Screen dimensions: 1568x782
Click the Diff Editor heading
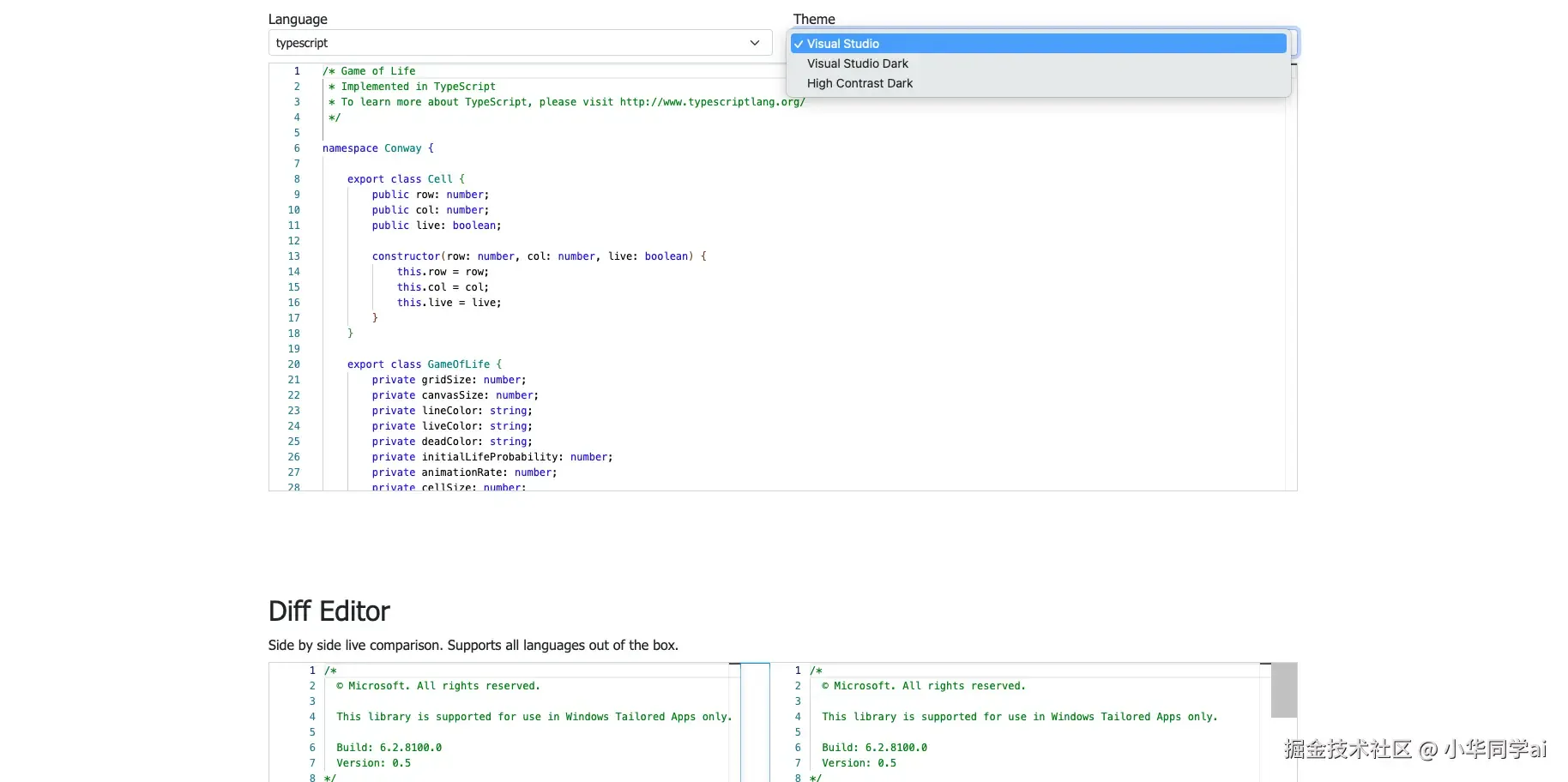pos(329,611)
